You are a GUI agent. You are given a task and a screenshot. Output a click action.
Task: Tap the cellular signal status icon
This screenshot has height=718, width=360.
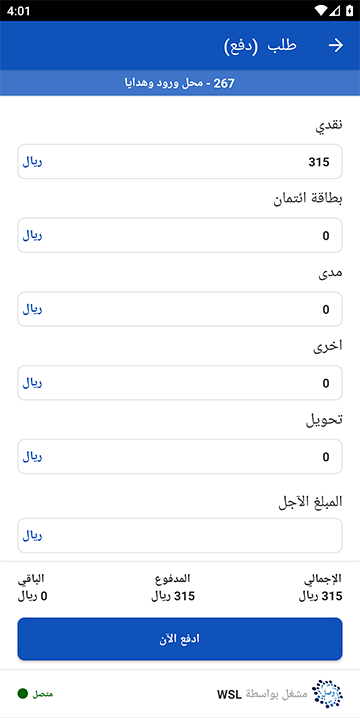tap(336, 10)
